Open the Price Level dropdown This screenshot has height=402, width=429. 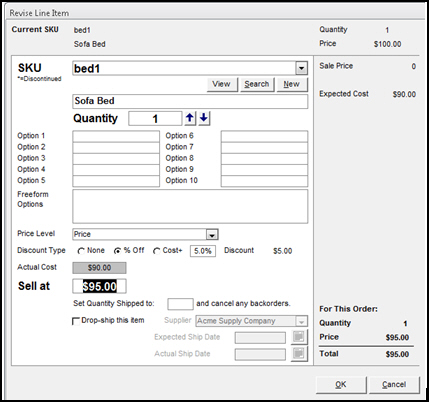click(212, 235)
